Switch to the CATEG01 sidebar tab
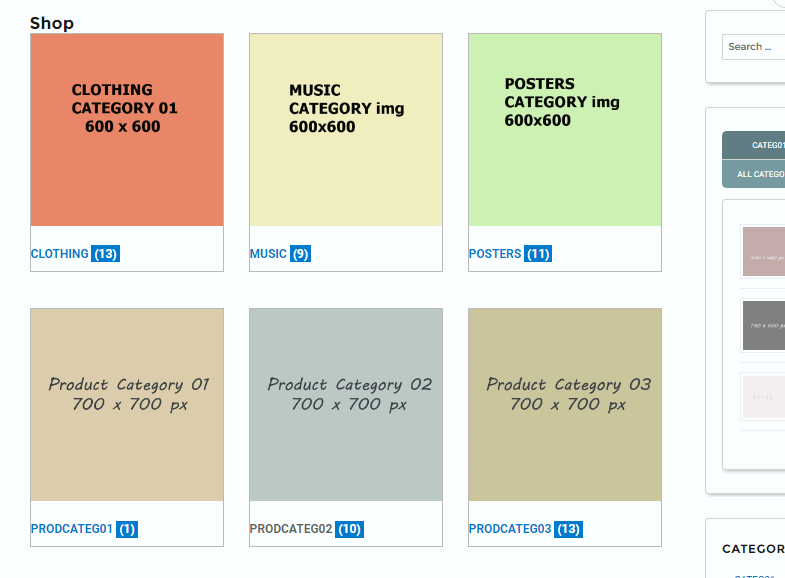 click(x=753, y=145)
